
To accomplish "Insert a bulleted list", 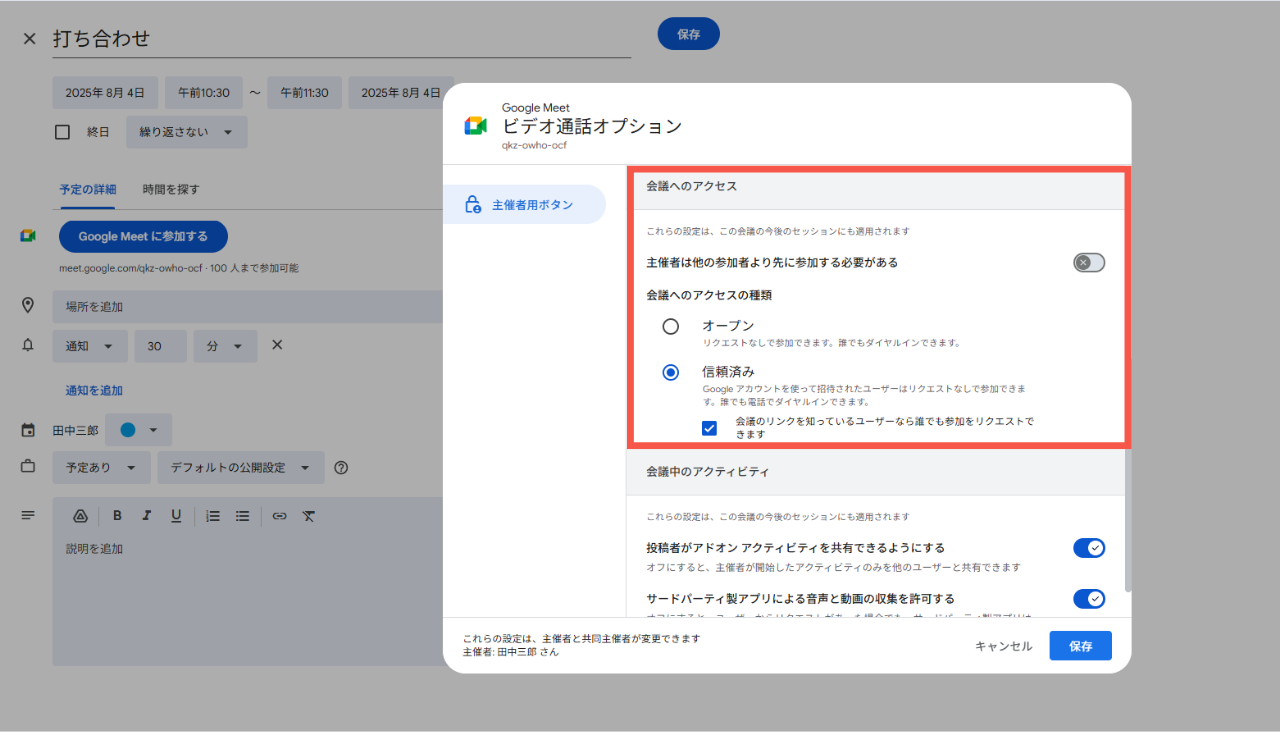I will click(242, 516).
